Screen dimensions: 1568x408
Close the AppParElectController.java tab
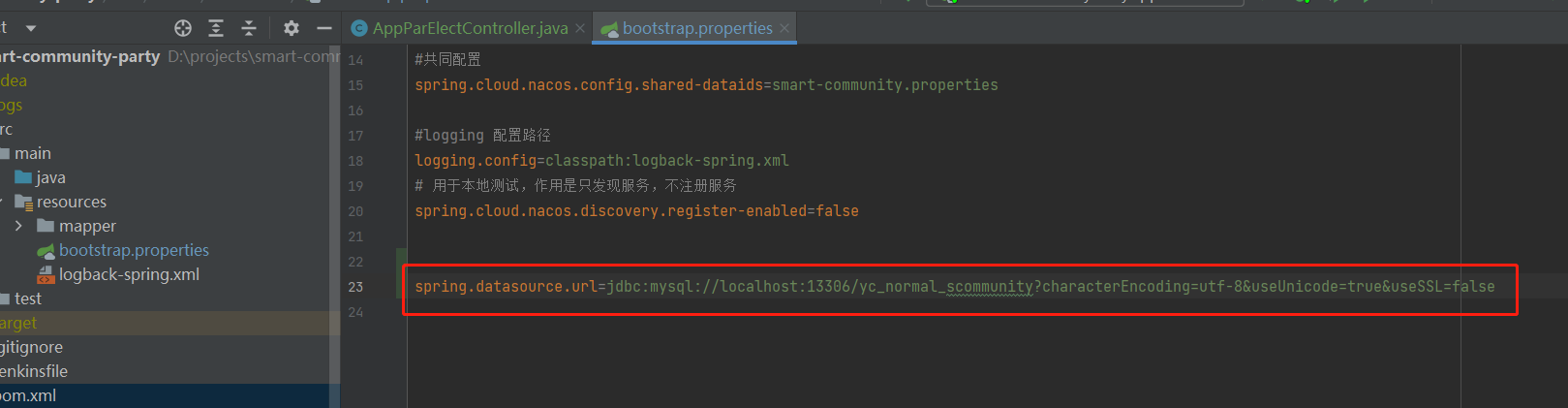pos(580,28)
